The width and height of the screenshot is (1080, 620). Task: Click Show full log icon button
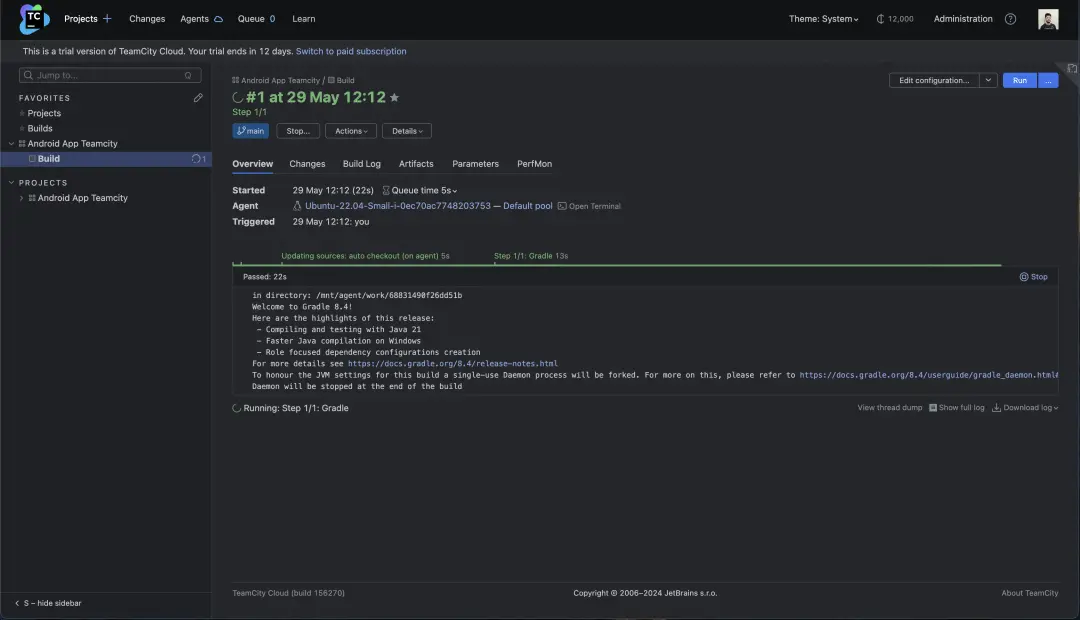(957, 408)
